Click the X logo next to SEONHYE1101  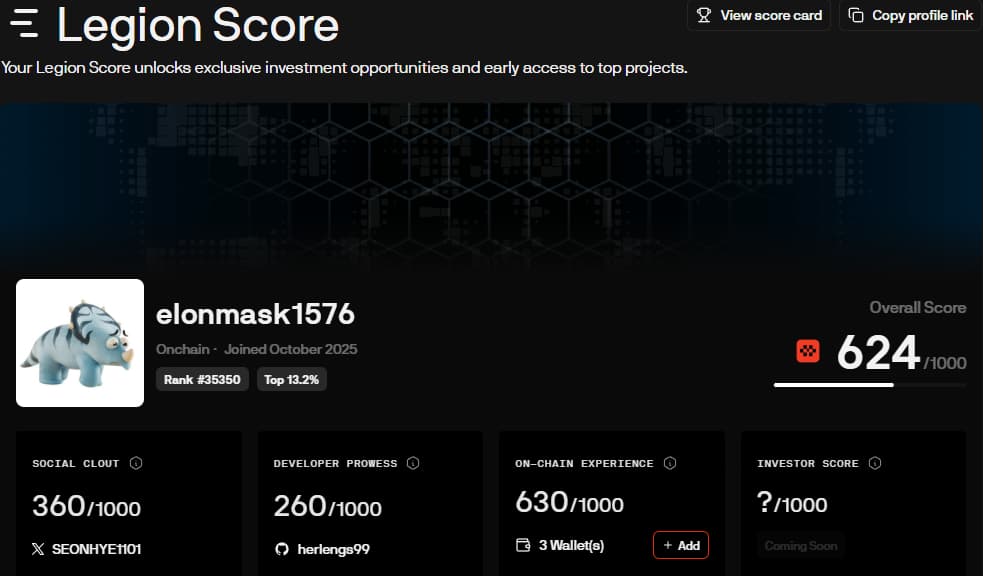[x=38, y=549]
